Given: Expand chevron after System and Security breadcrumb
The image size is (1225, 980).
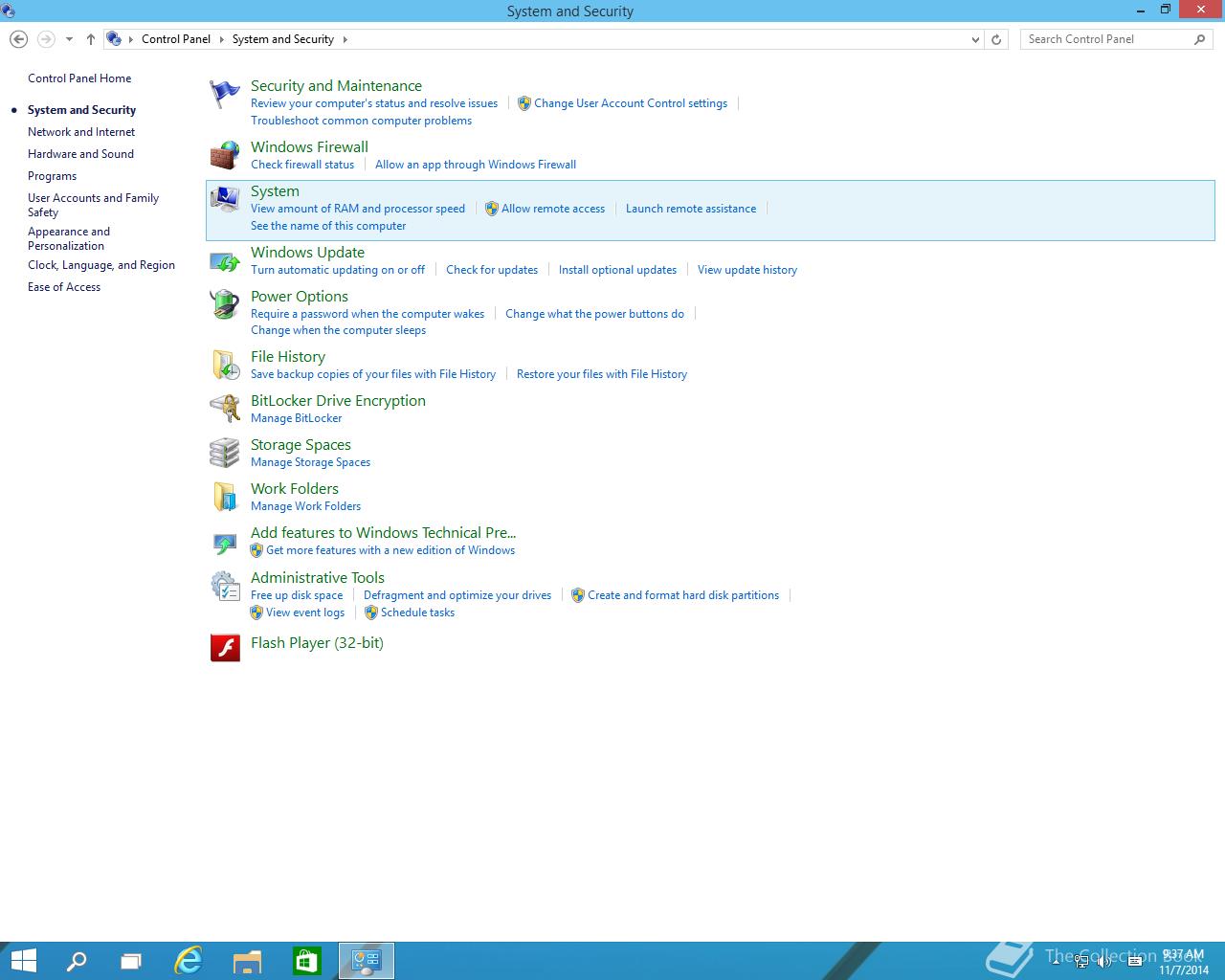Looking at the screenshot, I should click(345, 39).
